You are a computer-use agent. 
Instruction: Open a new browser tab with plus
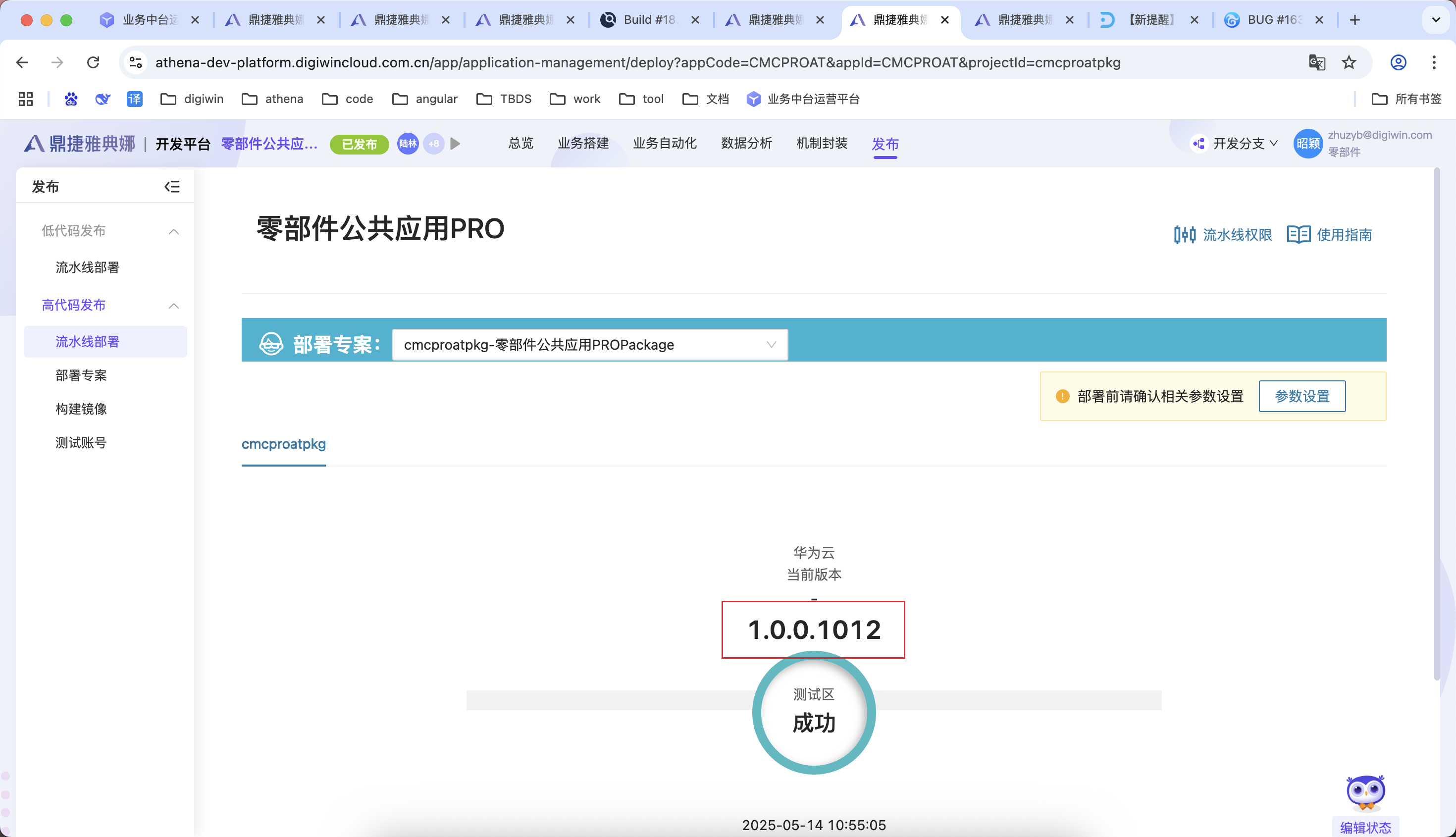[x=1355, y=20]
